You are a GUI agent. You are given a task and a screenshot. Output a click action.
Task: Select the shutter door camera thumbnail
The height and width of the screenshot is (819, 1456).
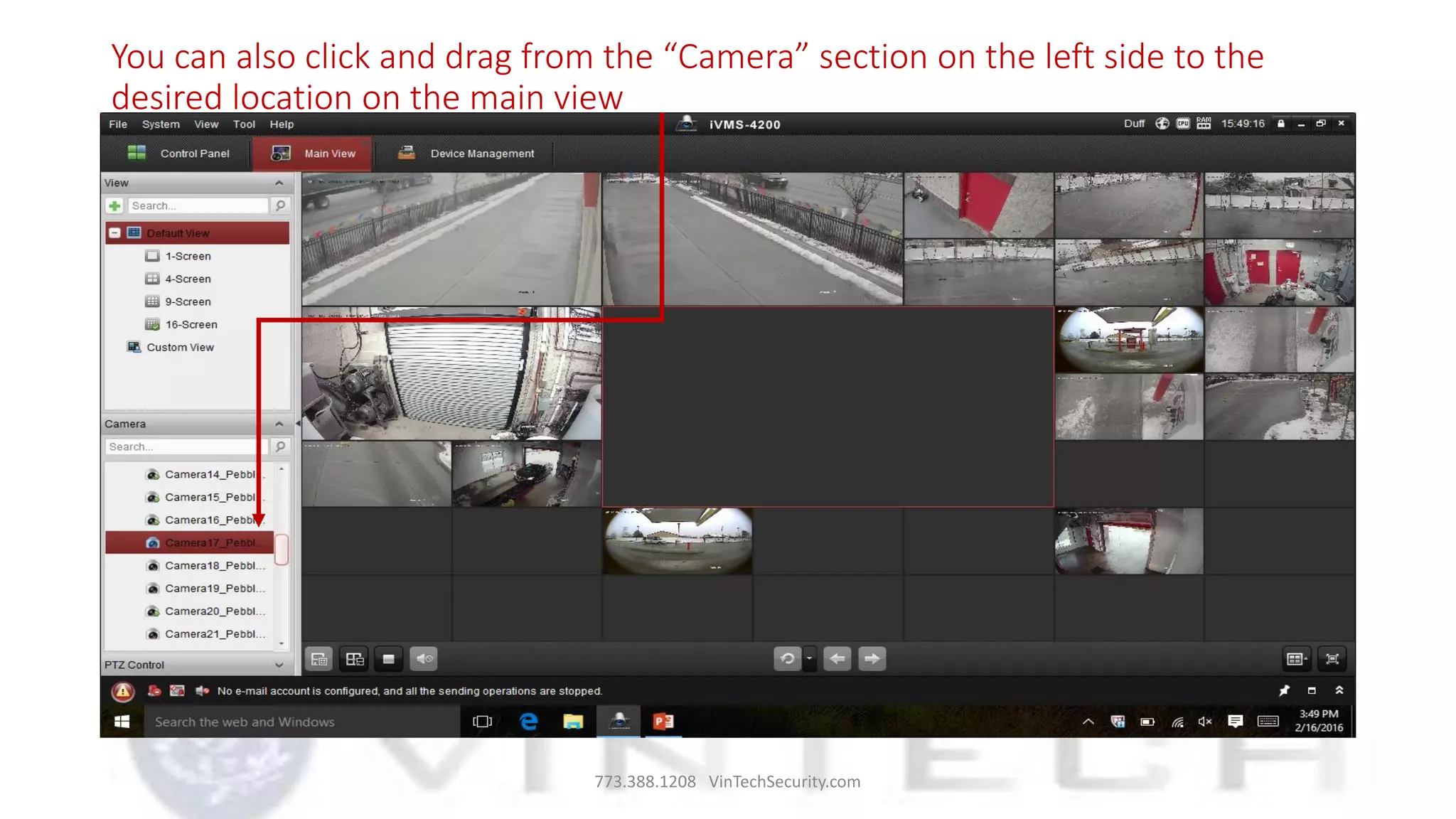pyautogui.click(x=451, y=373)
